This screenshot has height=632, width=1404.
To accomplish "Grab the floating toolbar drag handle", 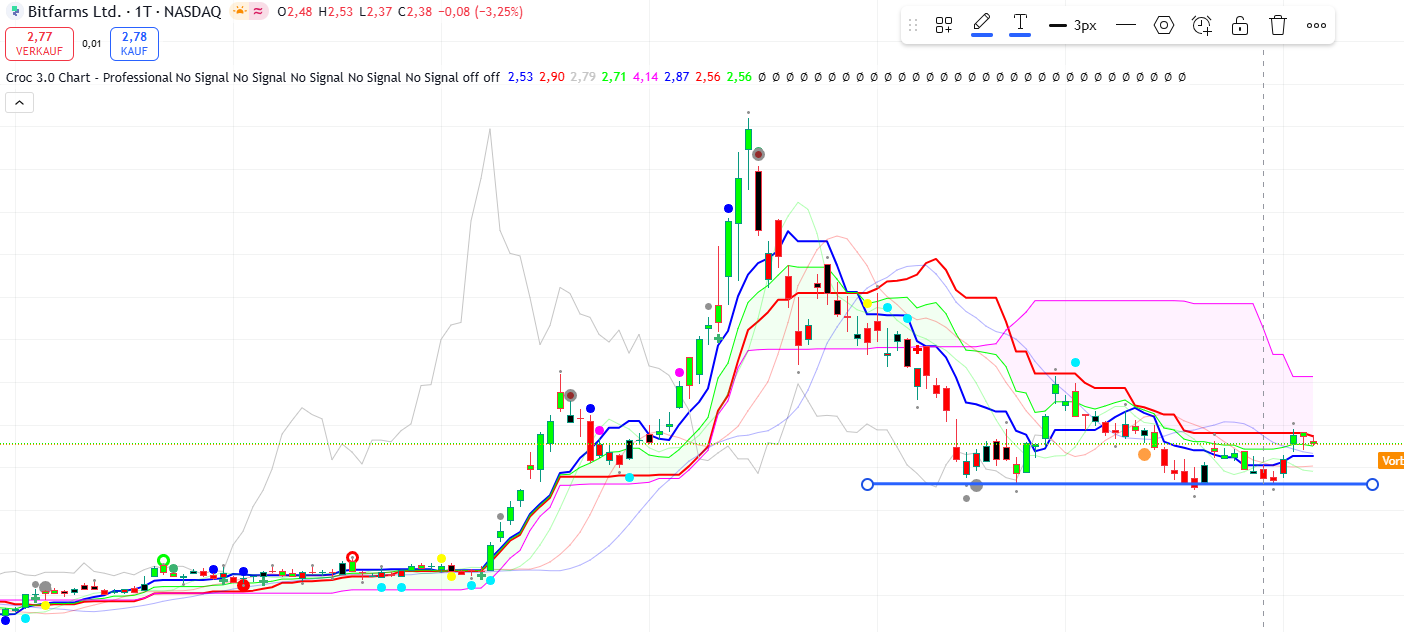I will pos(912,25).
